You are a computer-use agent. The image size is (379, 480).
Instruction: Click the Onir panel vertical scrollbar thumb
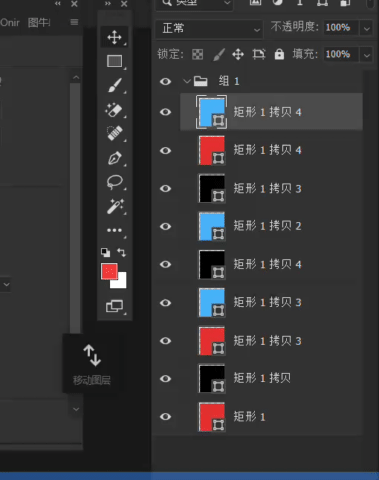pyautogui.click(x=75, y=207)
